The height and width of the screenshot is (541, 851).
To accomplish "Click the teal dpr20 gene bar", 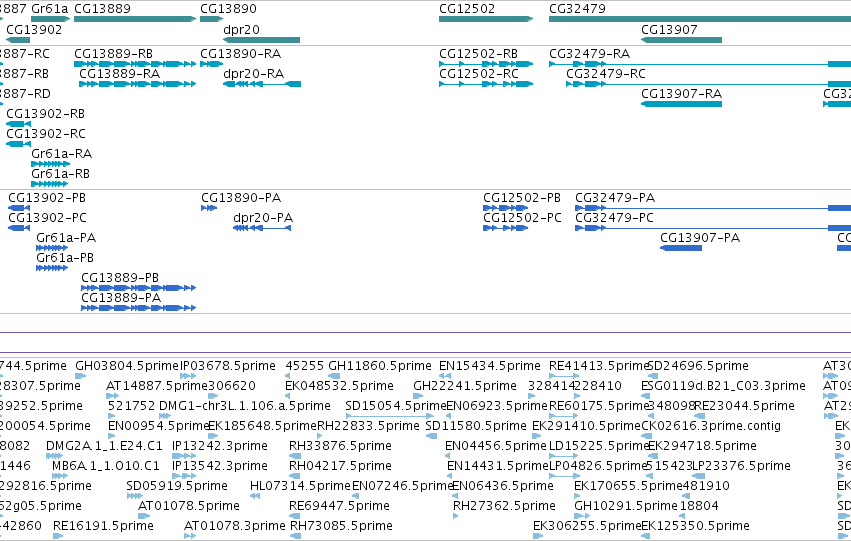I will pos(261,40).
